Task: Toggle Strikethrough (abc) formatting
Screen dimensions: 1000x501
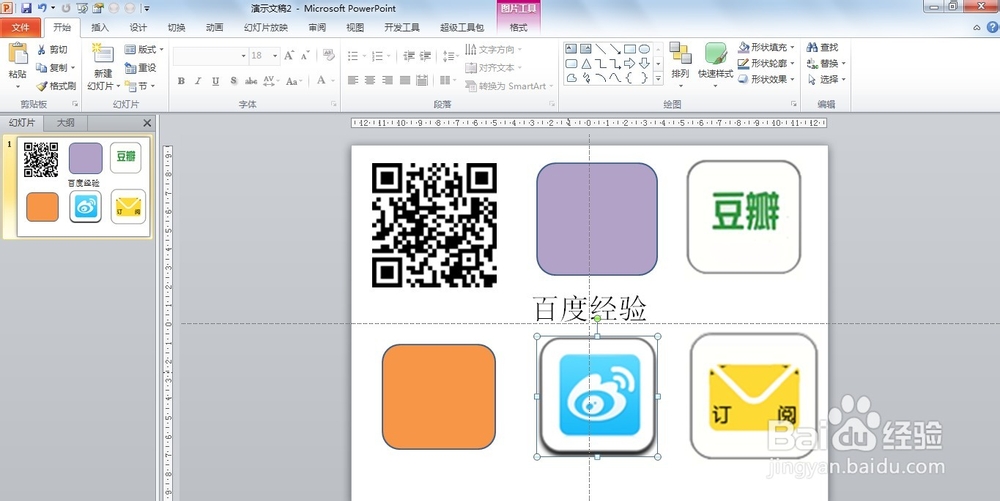Action: coord(251,81)
